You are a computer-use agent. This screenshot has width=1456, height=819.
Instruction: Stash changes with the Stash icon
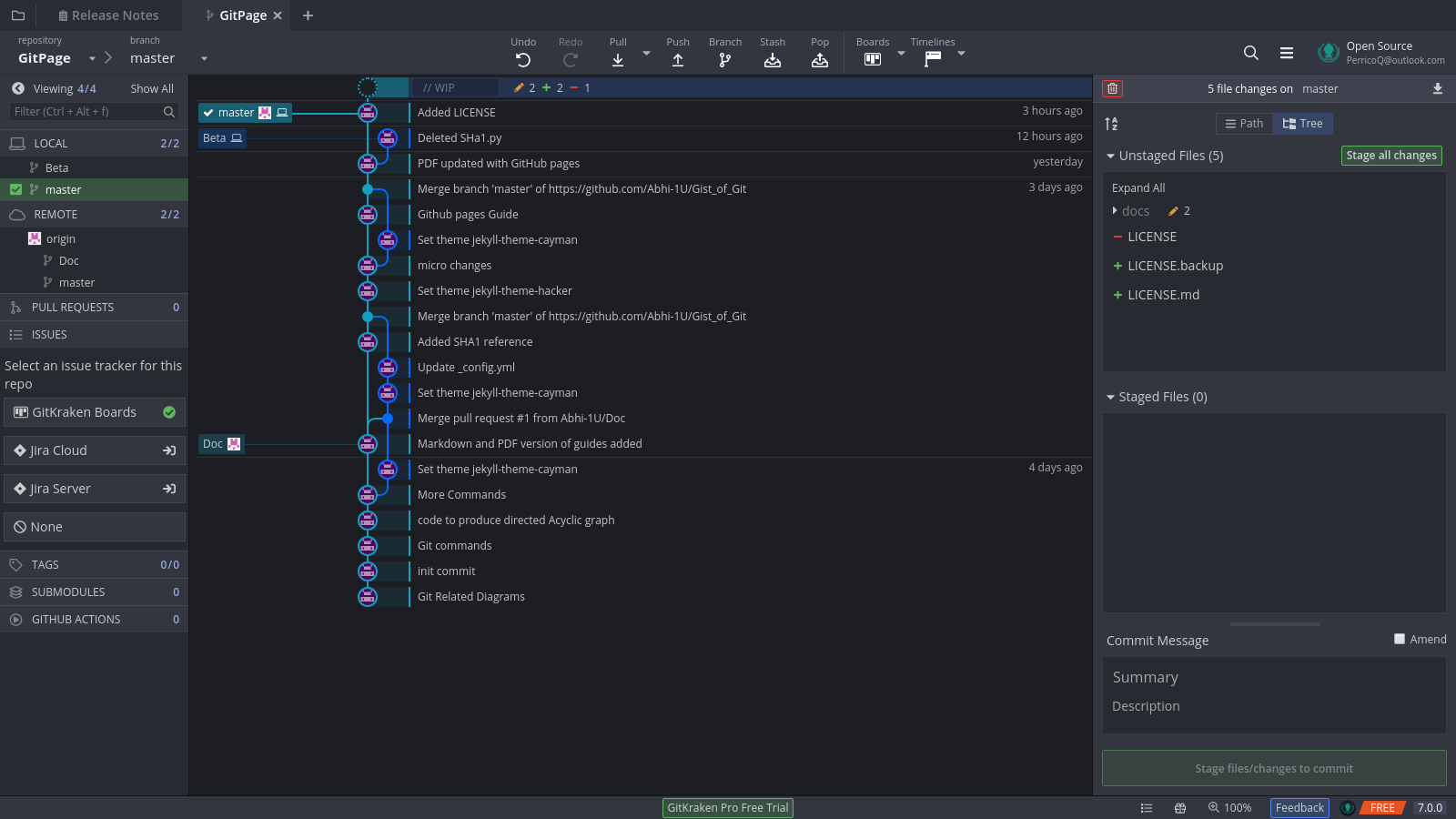click(x=773, y=60)
